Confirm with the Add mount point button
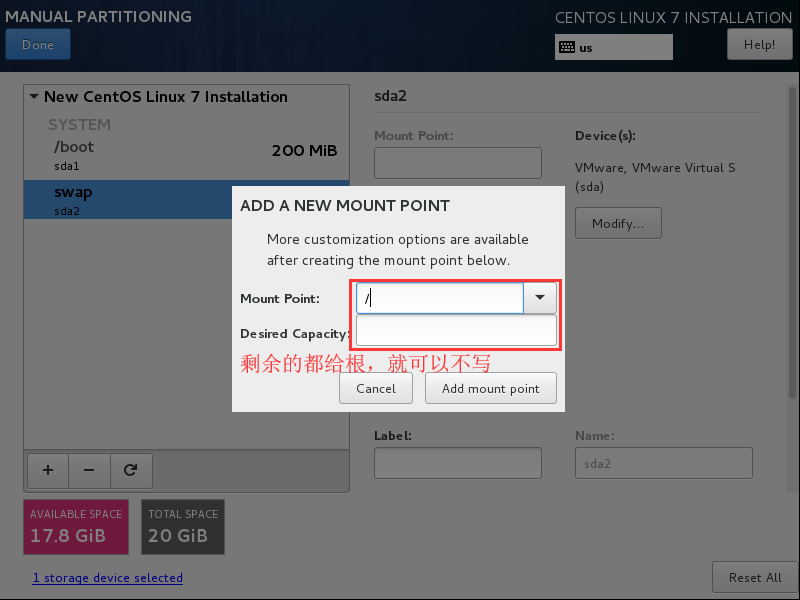This screenshot has height=600, width=800. [490, 388]
